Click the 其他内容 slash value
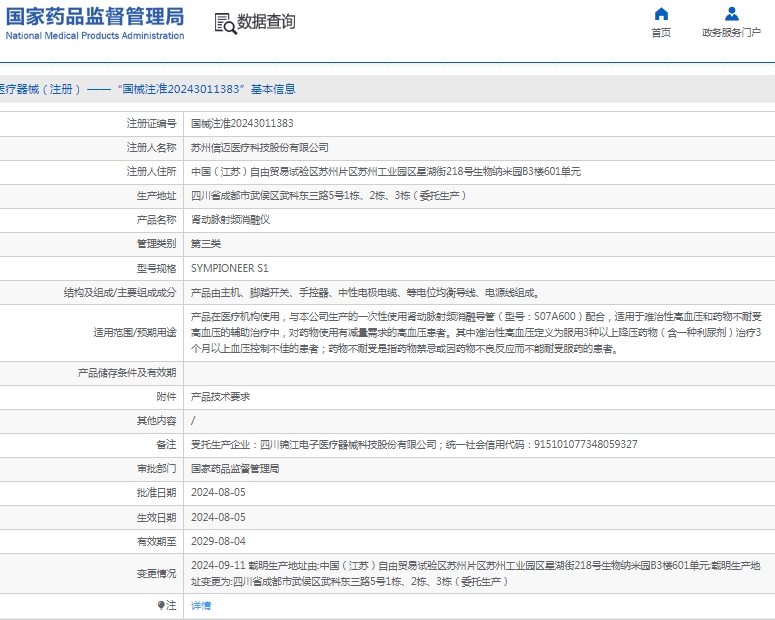This screenshot has height=620, width=775. click(193, 421)
